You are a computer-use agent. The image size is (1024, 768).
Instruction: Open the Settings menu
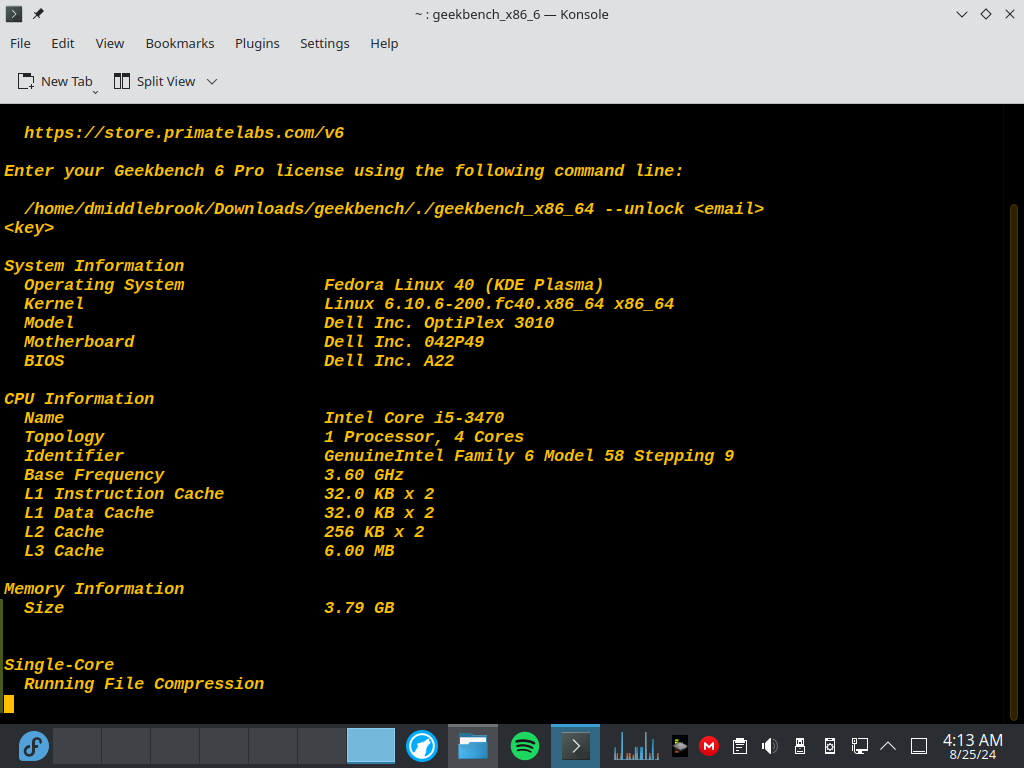point(325,43)
